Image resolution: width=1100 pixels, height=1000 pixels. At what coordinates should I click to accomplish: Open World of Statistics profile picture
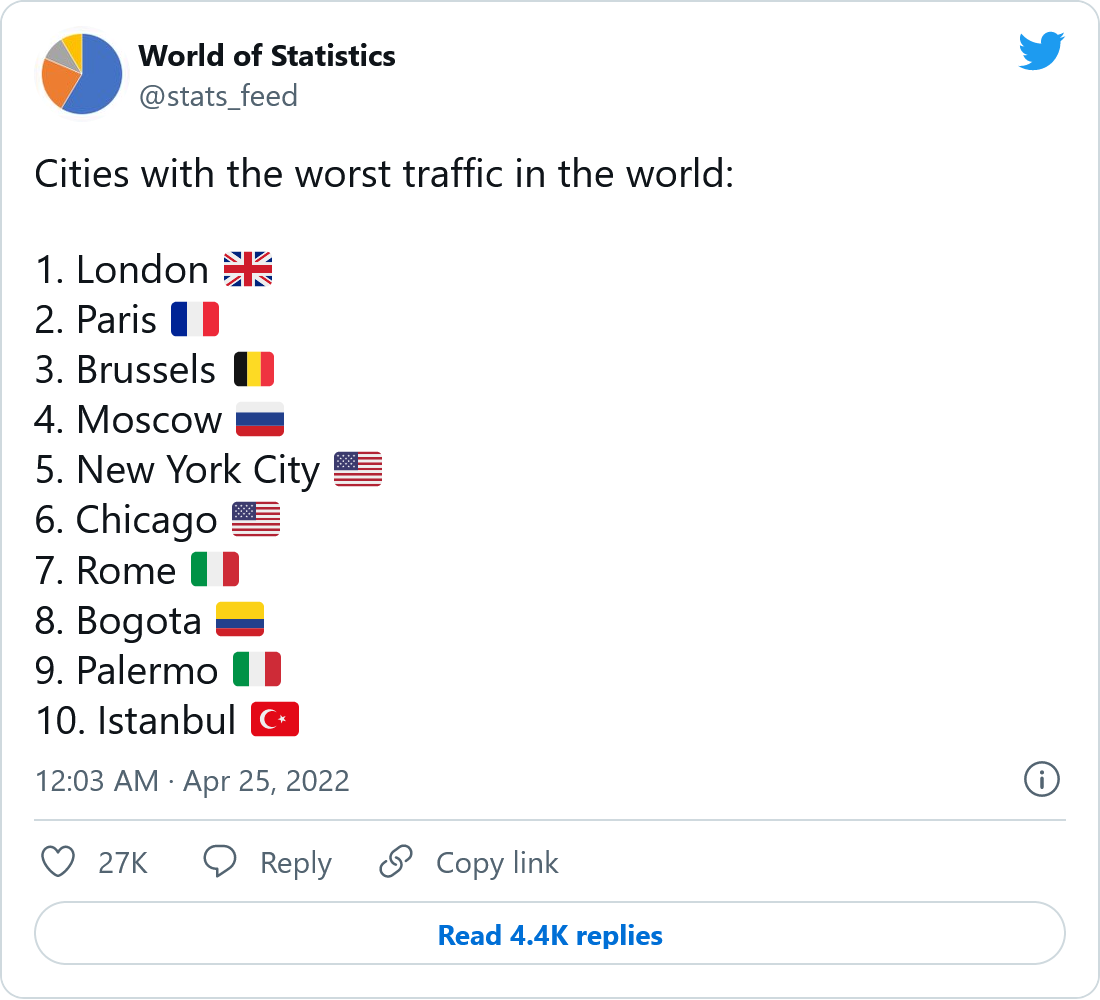pyautogui.click(x=82, y=74)
